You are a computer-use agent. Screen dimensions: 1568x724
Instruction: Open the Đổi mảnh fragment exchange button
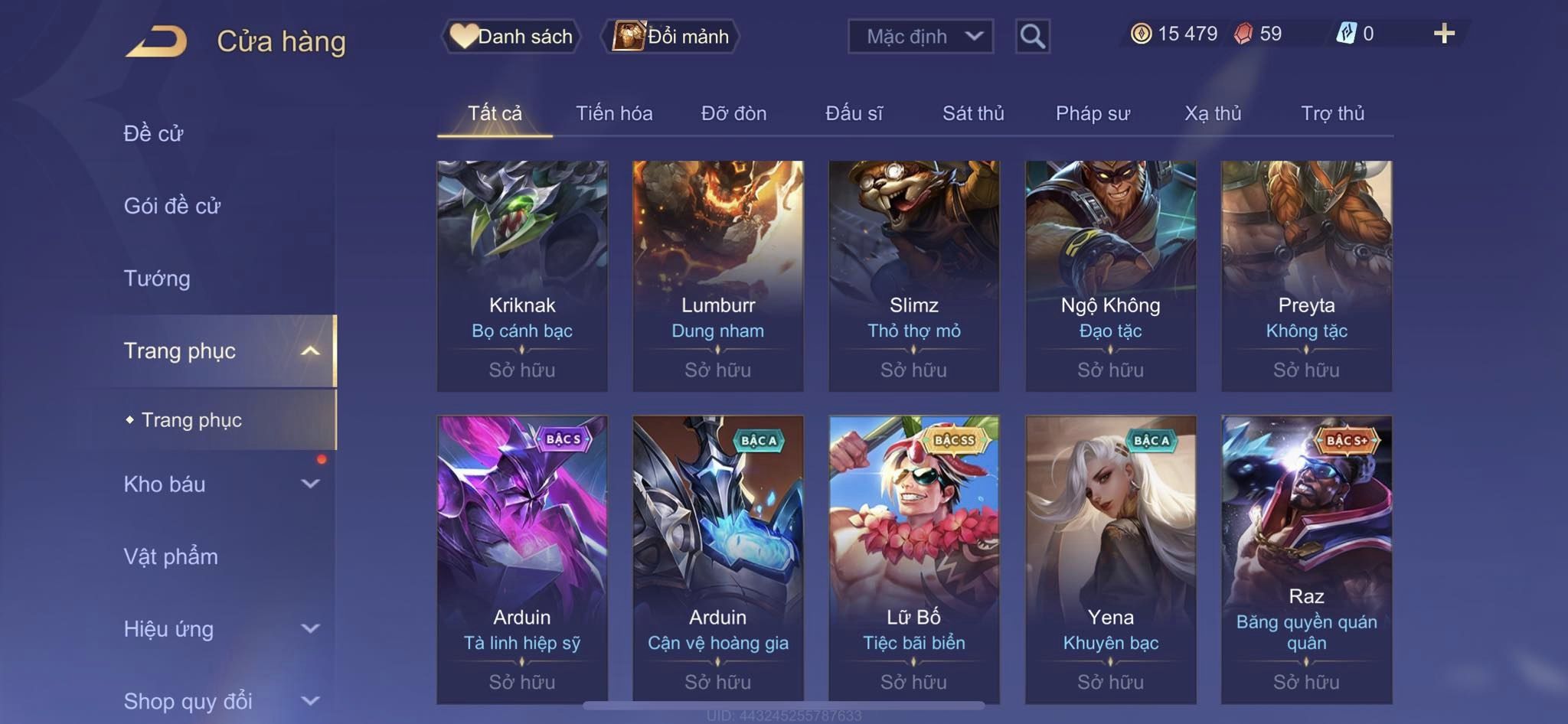point(671,36)
